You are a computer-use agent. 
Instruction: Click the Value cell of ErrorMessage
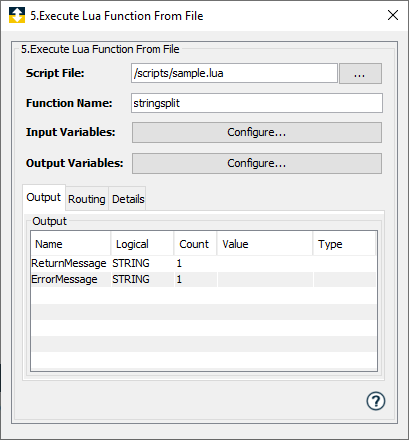[x=265, y=279]
